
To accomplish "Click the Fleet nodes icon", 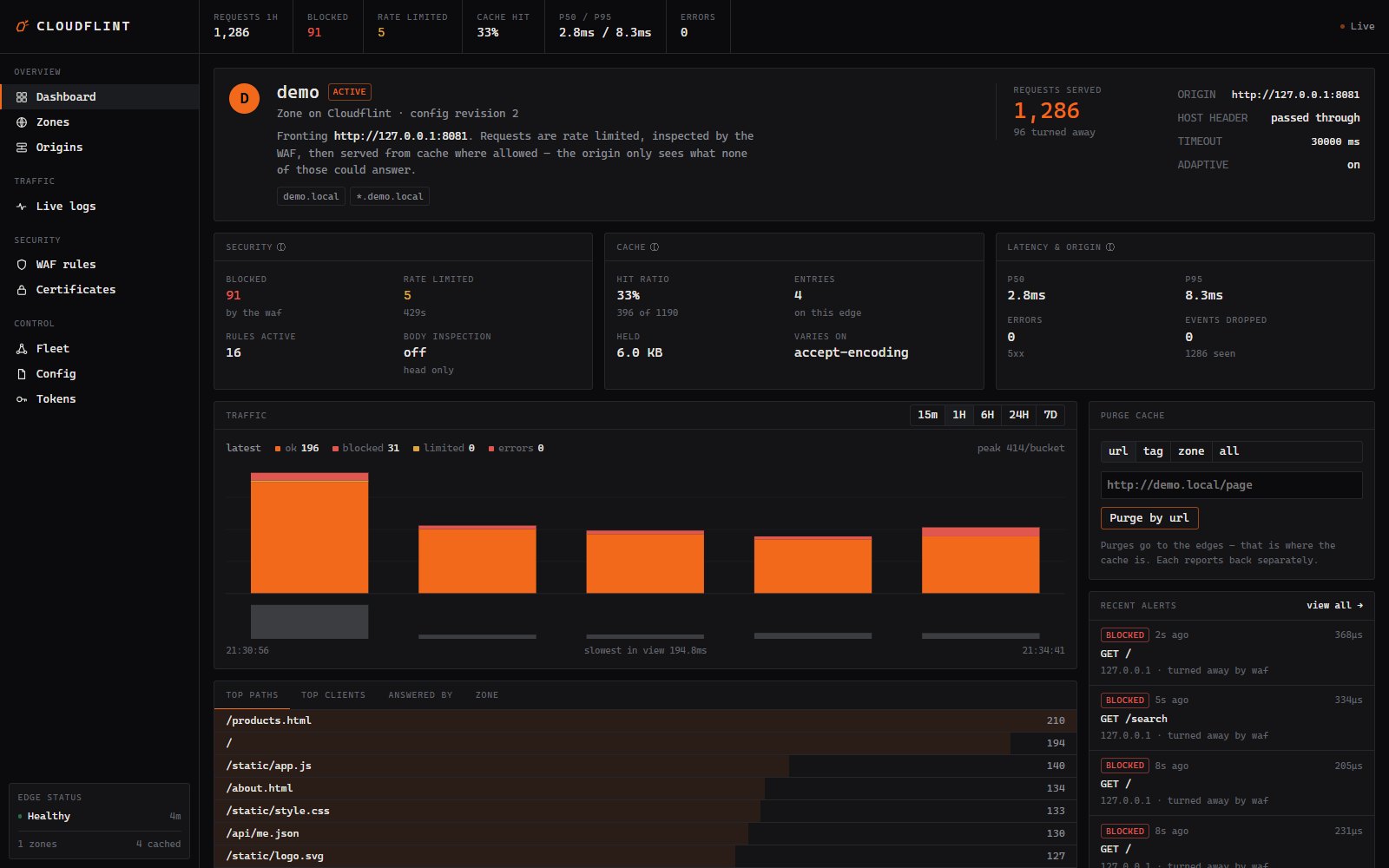I will coord(22,349).
